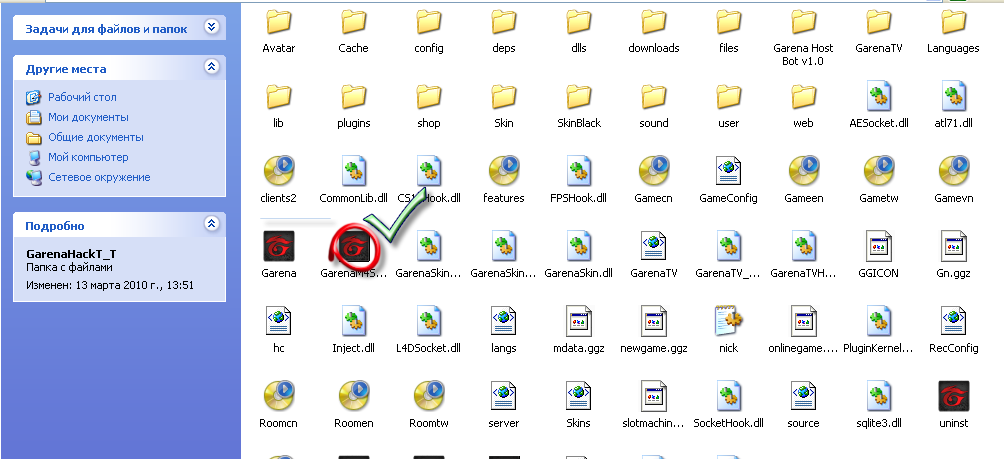Select the nick notepad file
The width and height of the screenshot is (1004, 459).
(729, 321)
